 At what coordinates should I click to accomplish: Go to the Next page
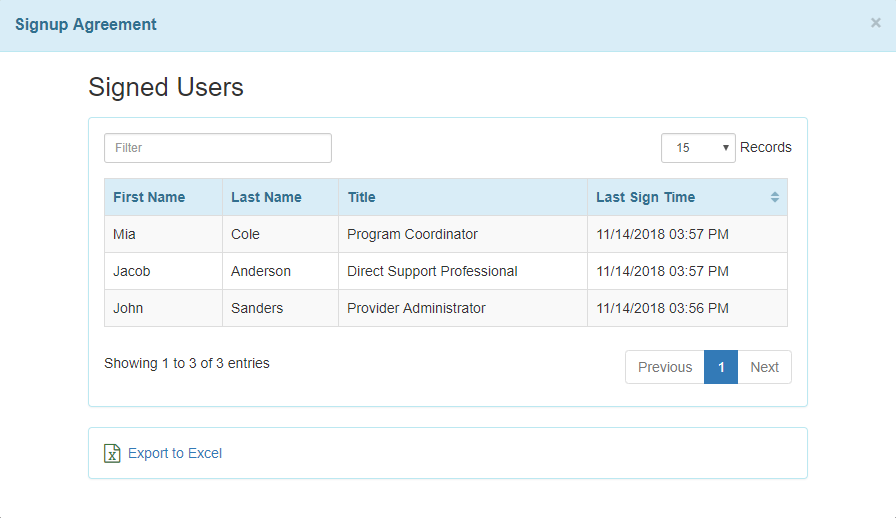click(x=764, y=367)
